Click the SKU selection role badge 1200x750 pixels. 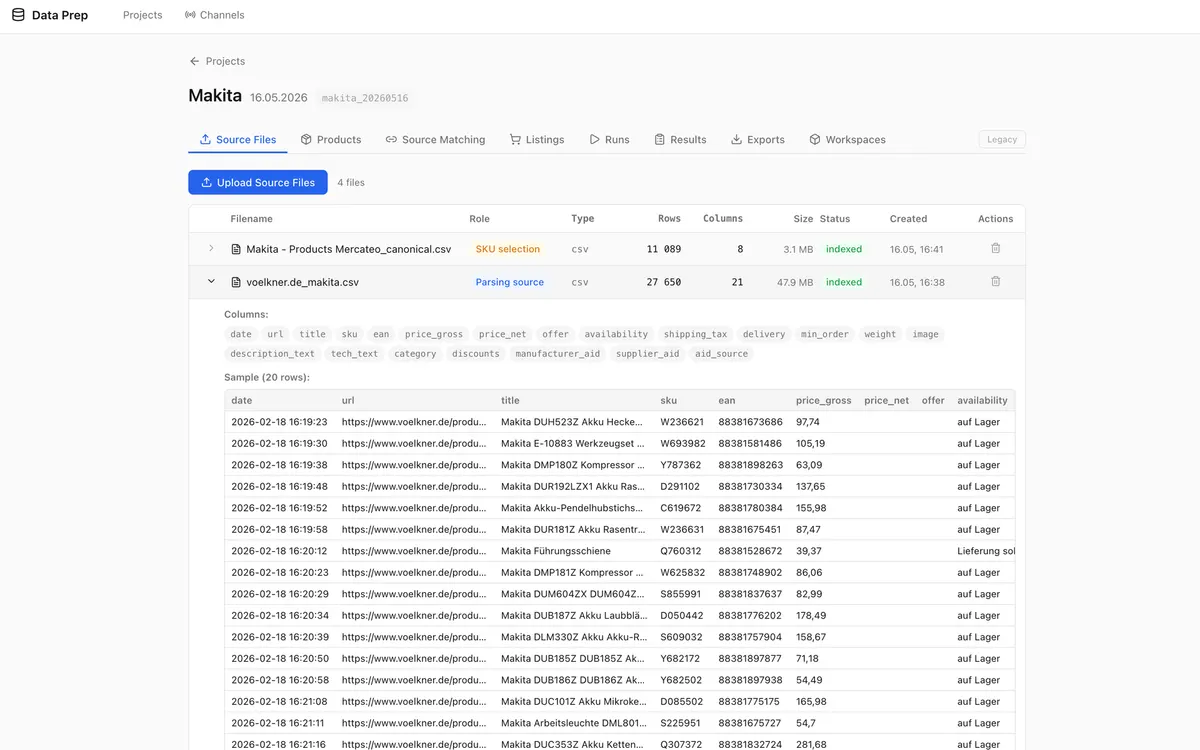(x=507, y=249)
